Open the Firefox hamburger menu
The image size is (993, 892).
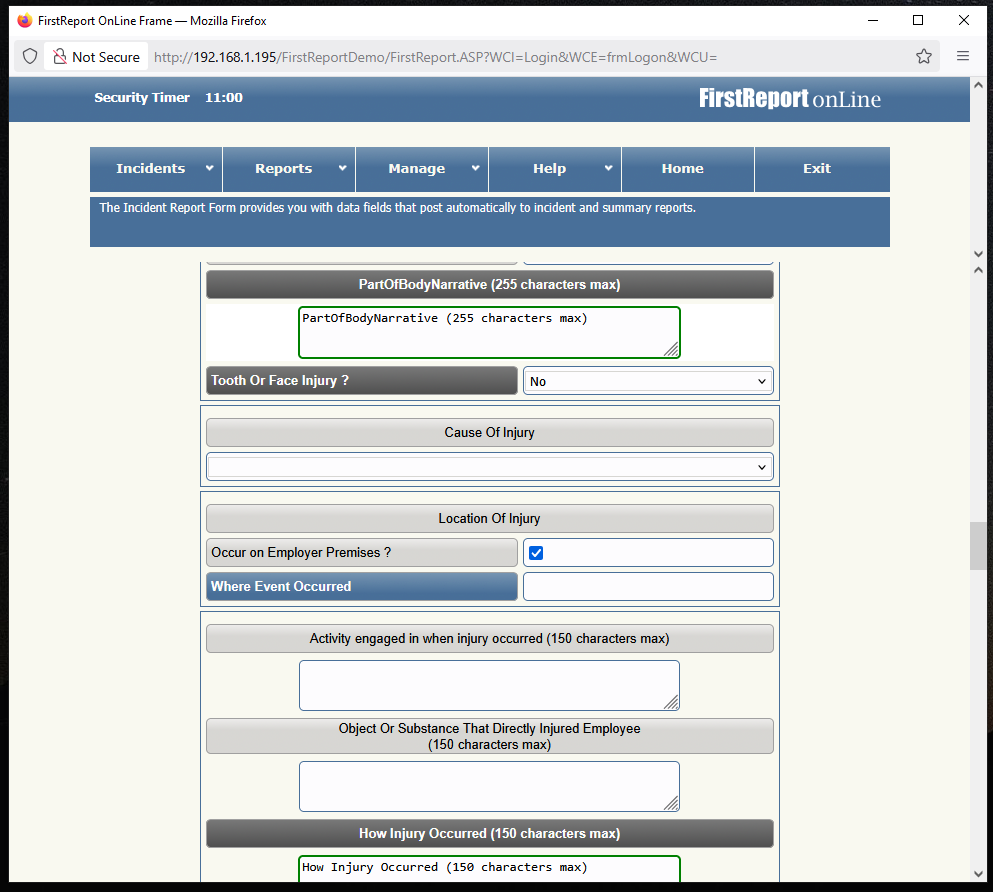[963, 57]
